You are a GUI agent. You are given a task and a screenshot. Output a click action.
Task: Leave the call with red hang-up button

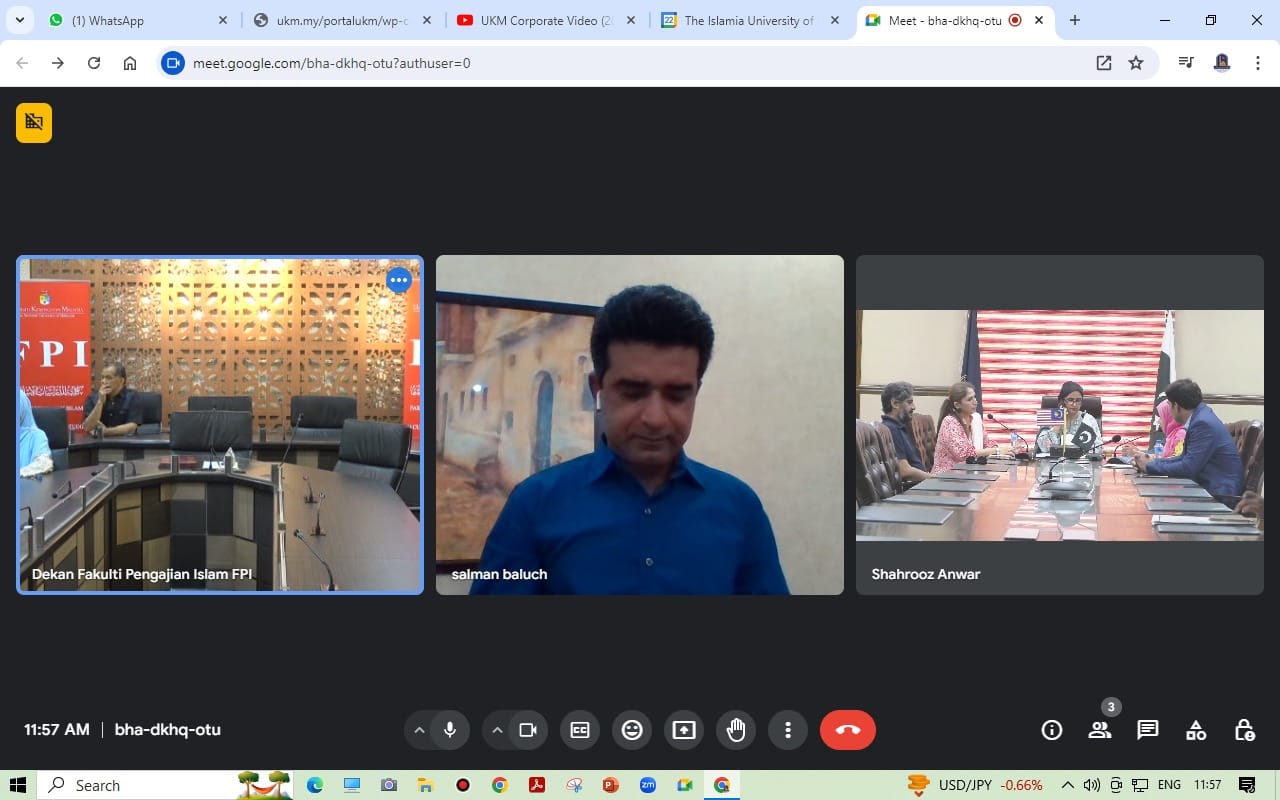click(847, 730)
